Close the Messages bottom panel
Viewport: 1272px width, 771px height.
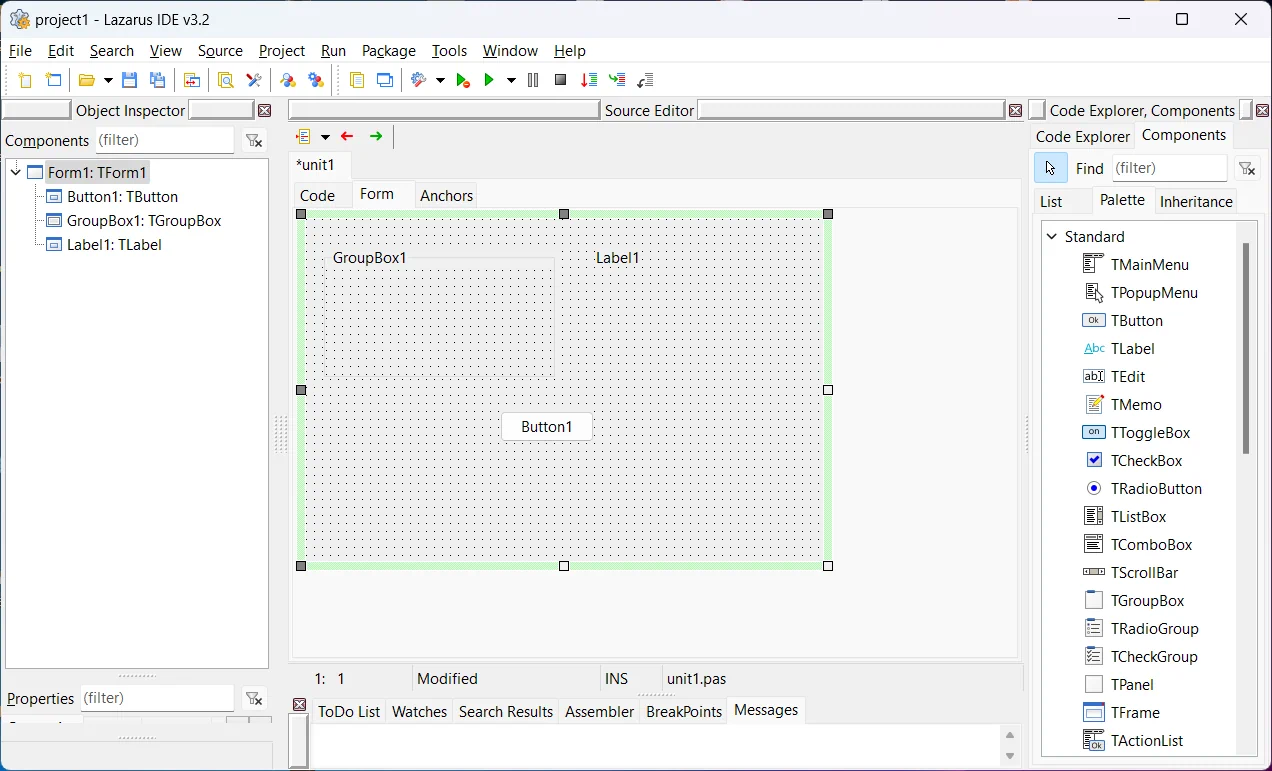tap(299, 704)
